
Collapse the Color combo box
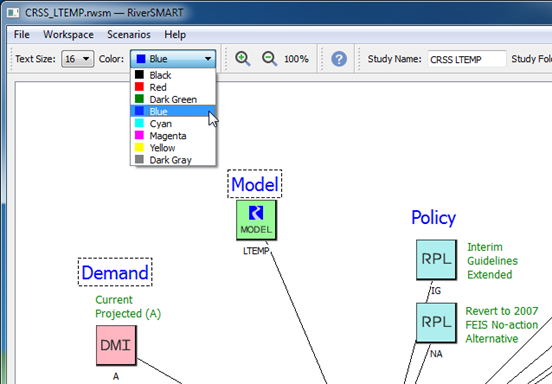(x=173, y=59)
